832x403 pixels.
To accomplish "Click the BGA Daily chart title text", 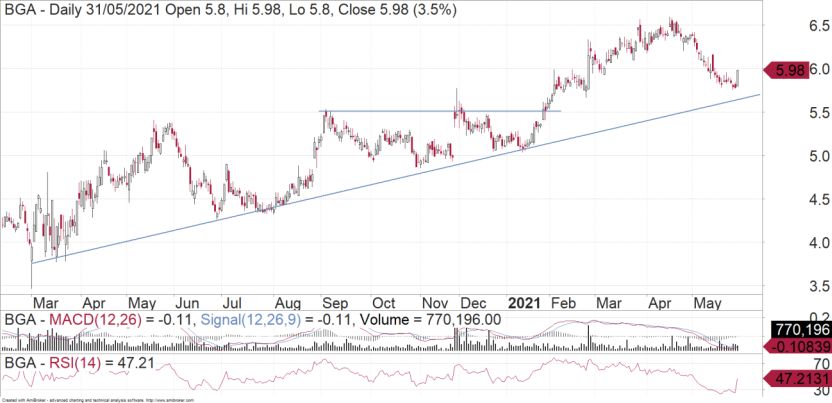I will point(229,10).
